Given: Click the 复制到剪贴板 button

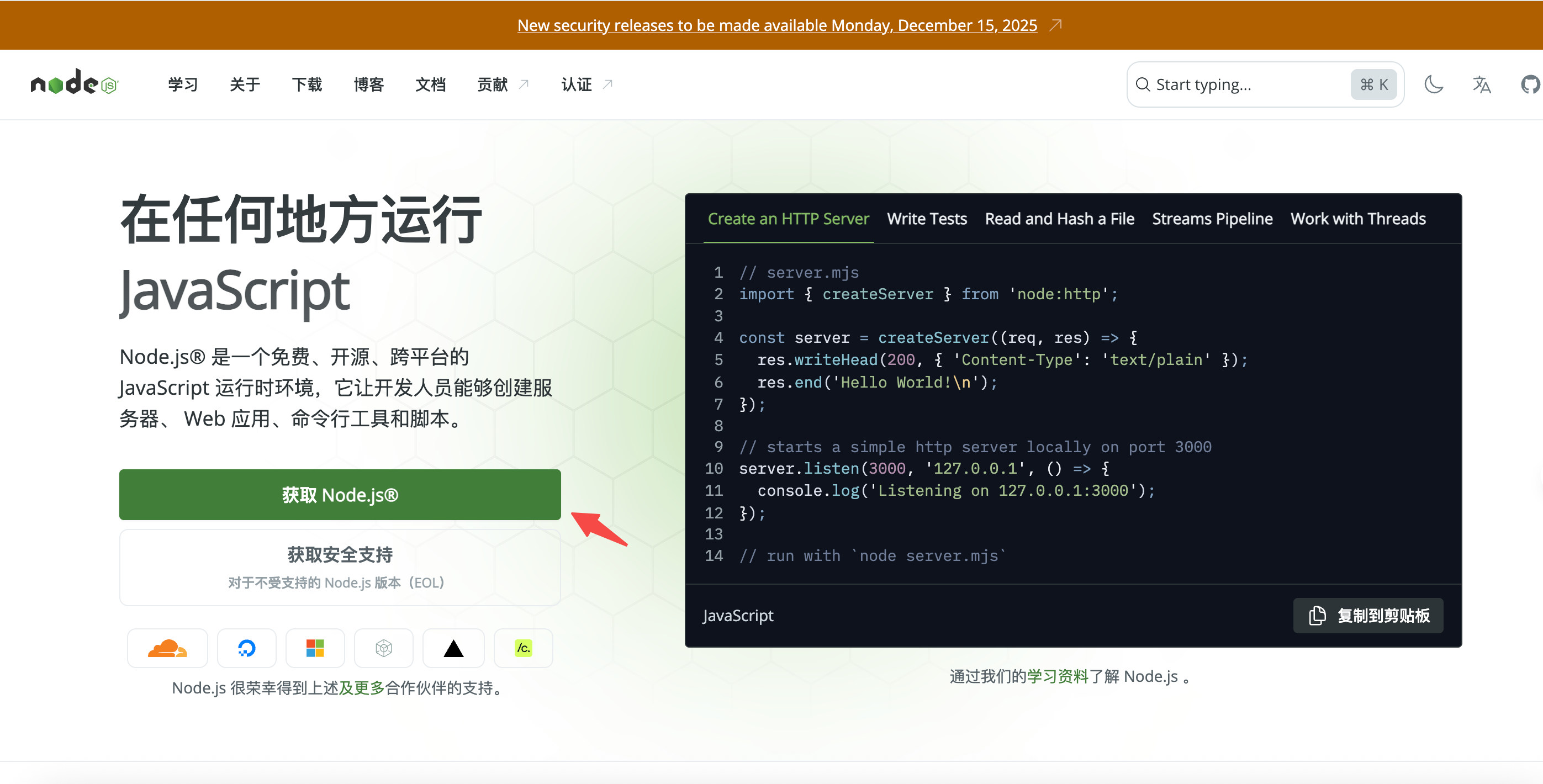Looking at the screenshot, I should click(1368, 616).
